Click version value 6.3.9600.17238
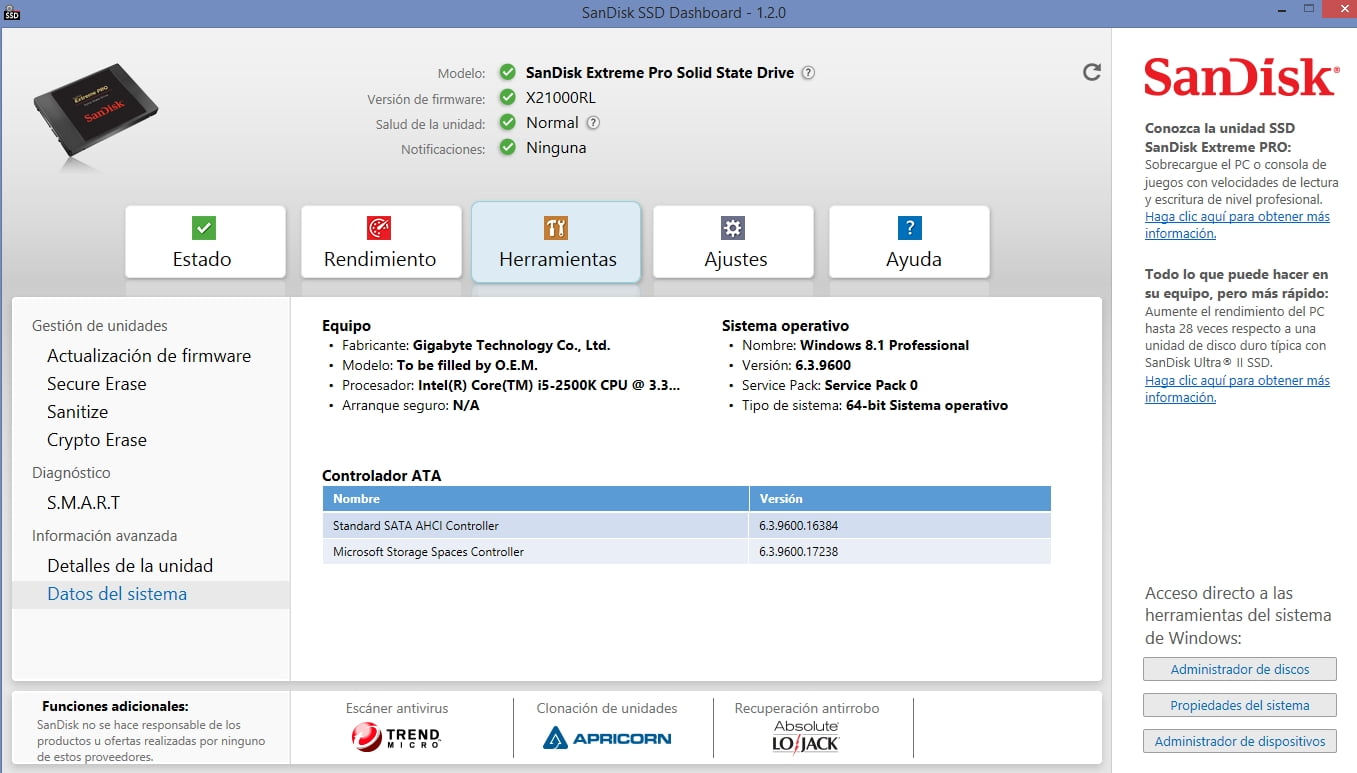This screenshot has width=1357, height=773. [x=799, y=551]
